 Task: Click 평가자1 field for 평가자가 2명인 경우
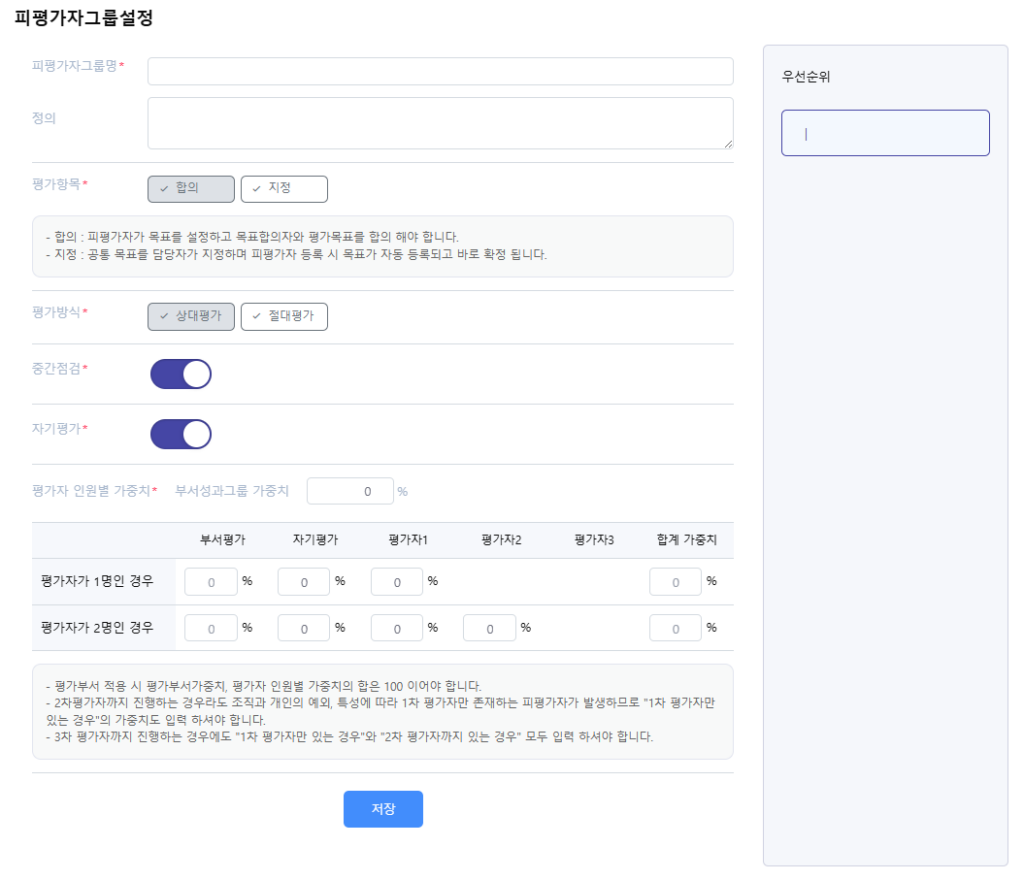pyautogui.click(x=396, y=629)
